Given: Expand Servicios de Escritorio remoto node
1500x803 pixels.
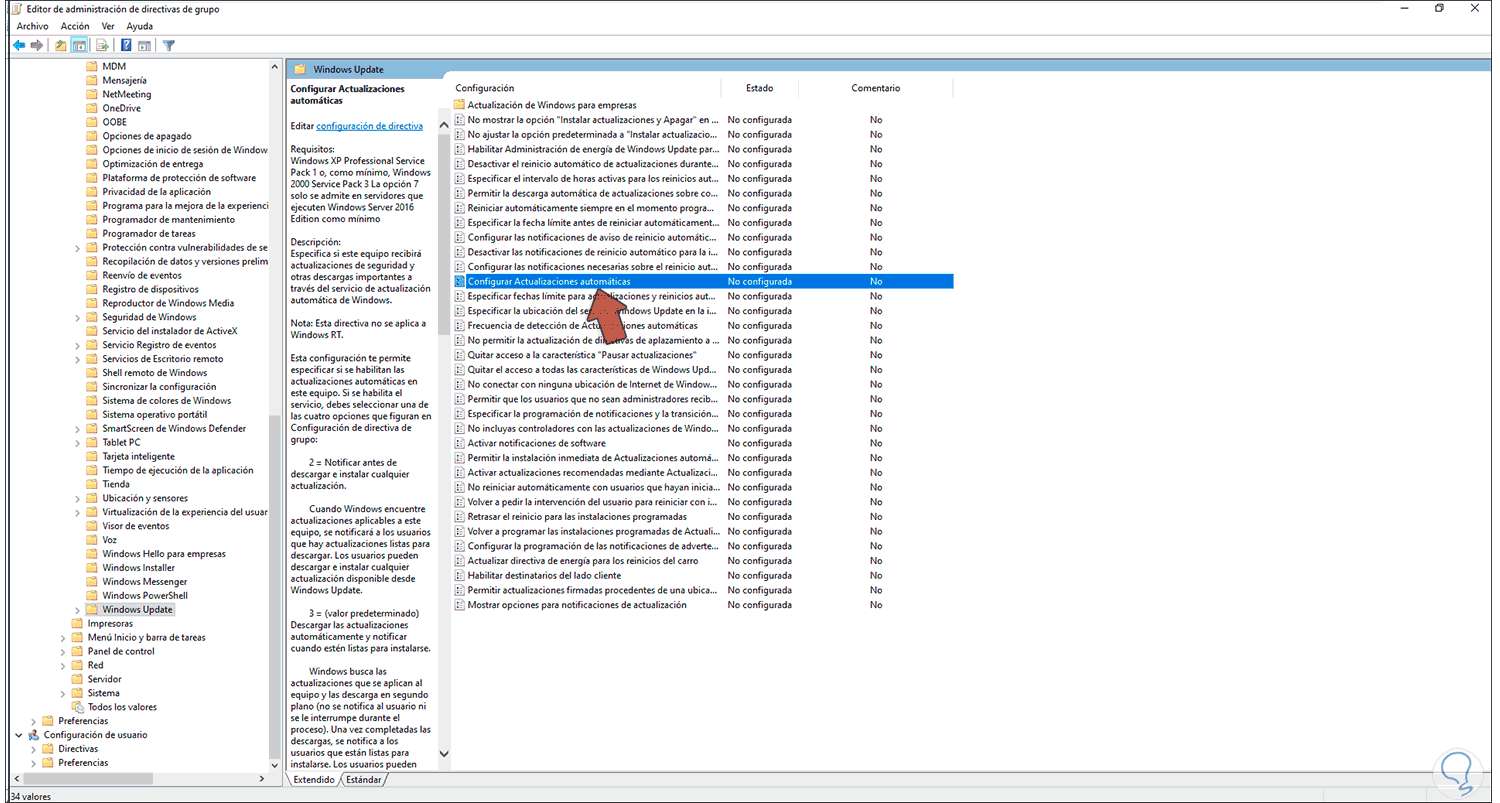Looking at the screenshot, I should coord(77,359).
